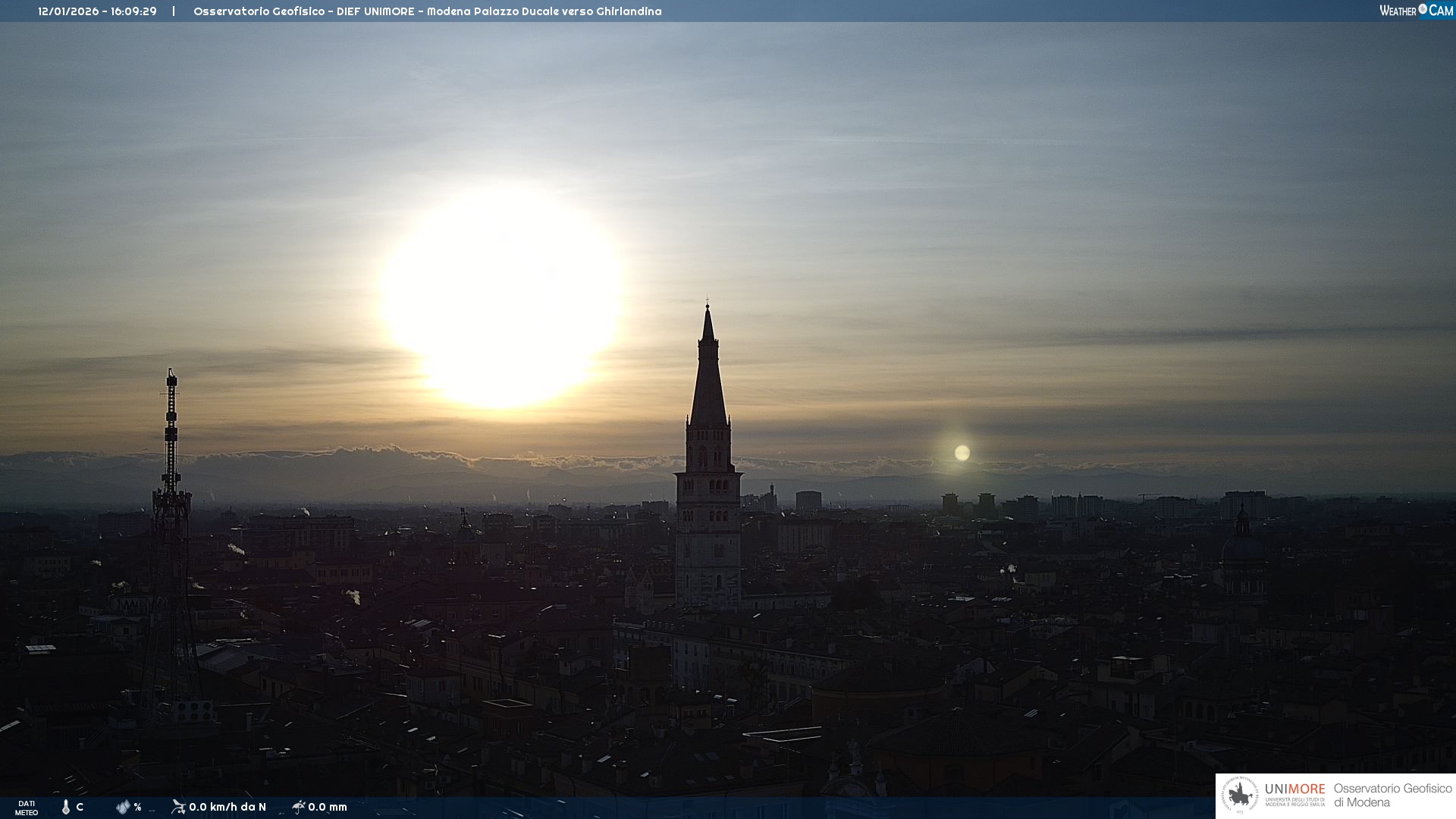1456x819 pixels.
Task: Click the 0.0 km/h da N wind reading
Action: click(x=227, y=807)
